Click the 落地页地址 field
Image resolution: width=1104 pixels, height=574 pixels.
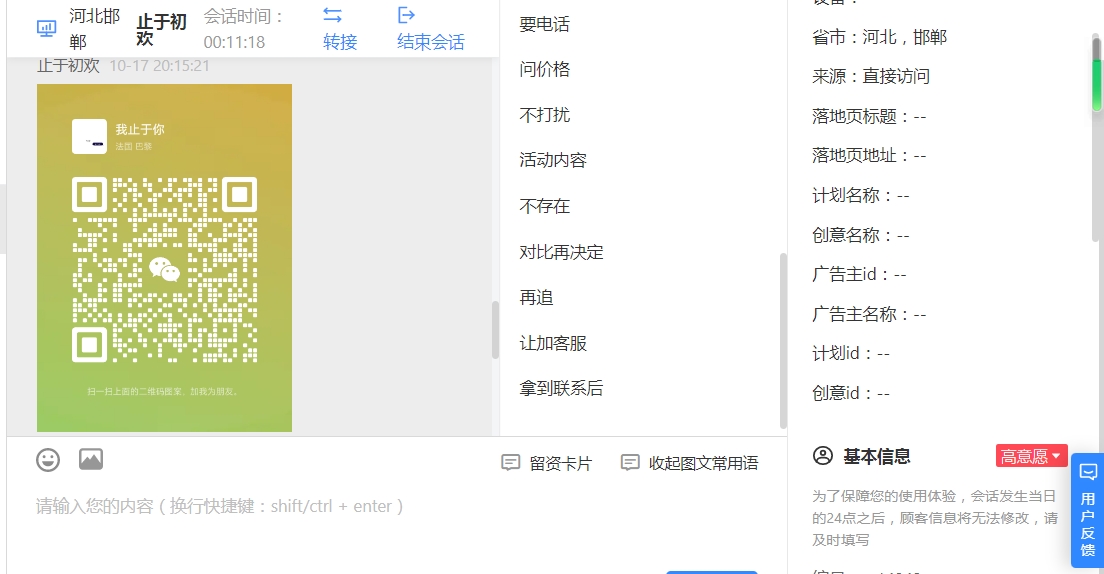[x=869, y=155]
